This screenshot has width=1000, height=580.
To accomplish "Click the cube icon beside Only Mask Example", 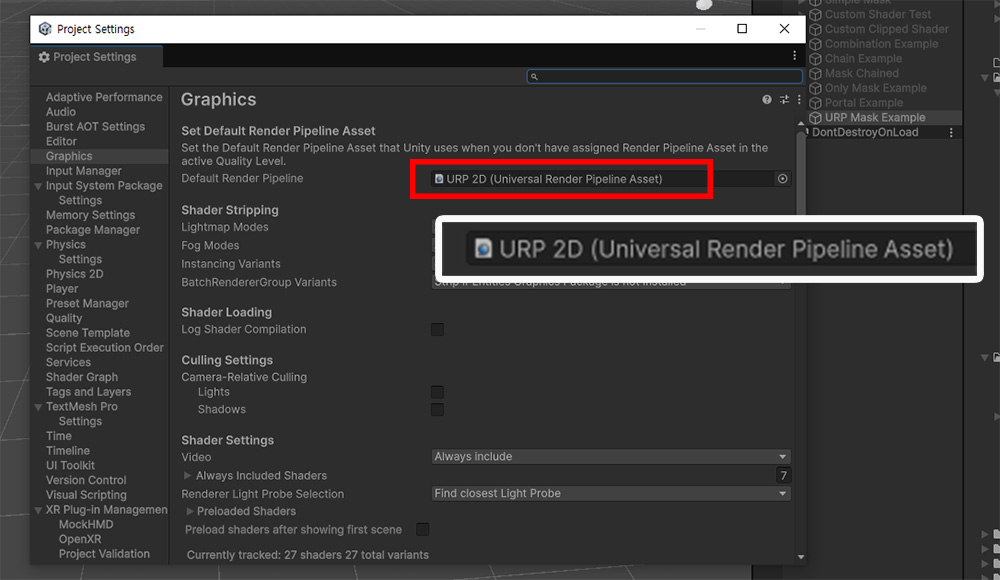I will [x=816, y=88].
